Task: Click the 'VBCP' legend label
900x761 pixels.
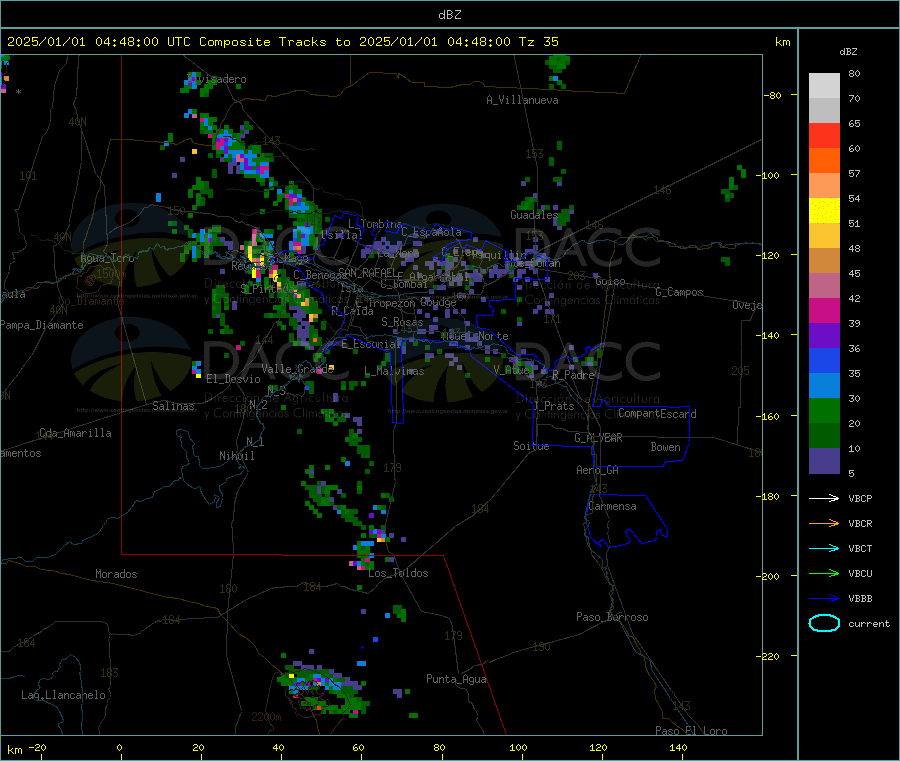Action: 860,498
